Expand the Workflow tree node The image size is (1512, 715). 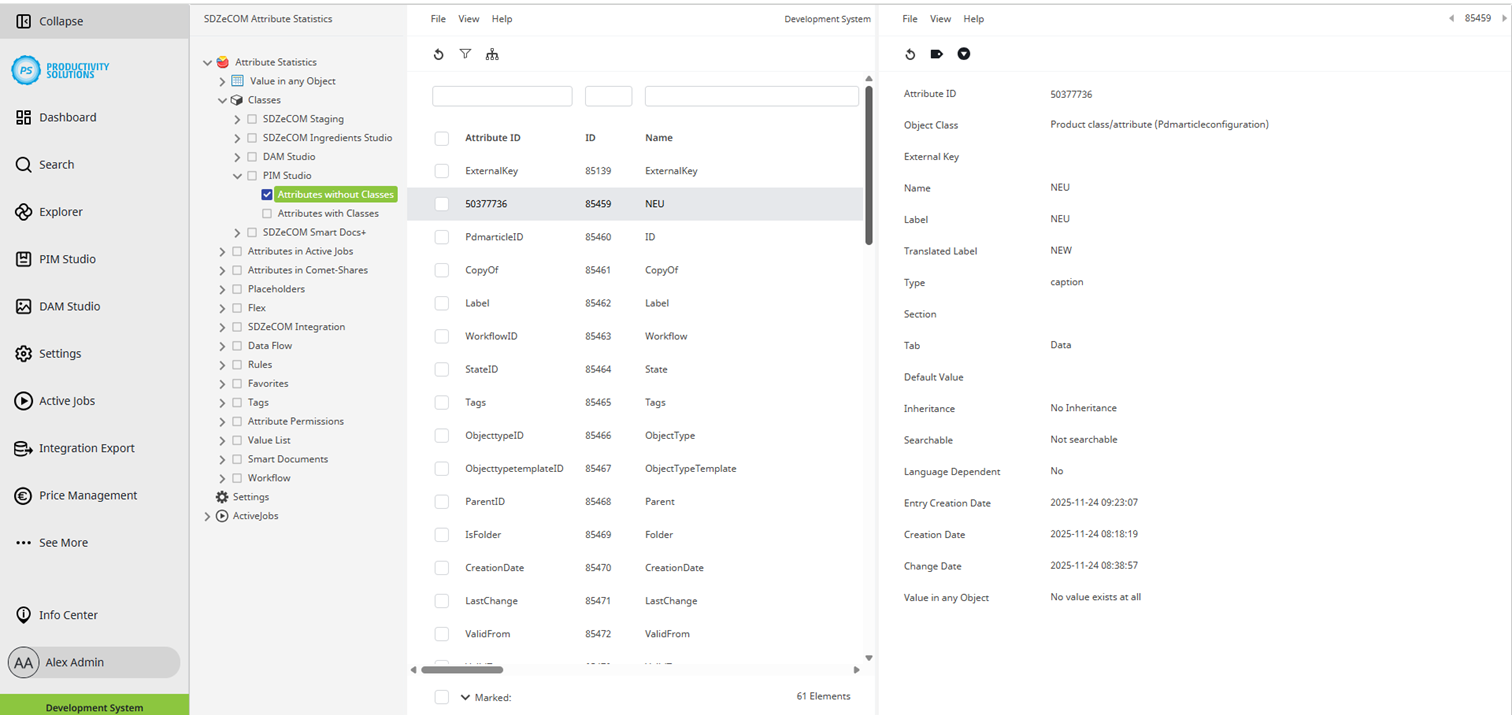tap(222, 477)
